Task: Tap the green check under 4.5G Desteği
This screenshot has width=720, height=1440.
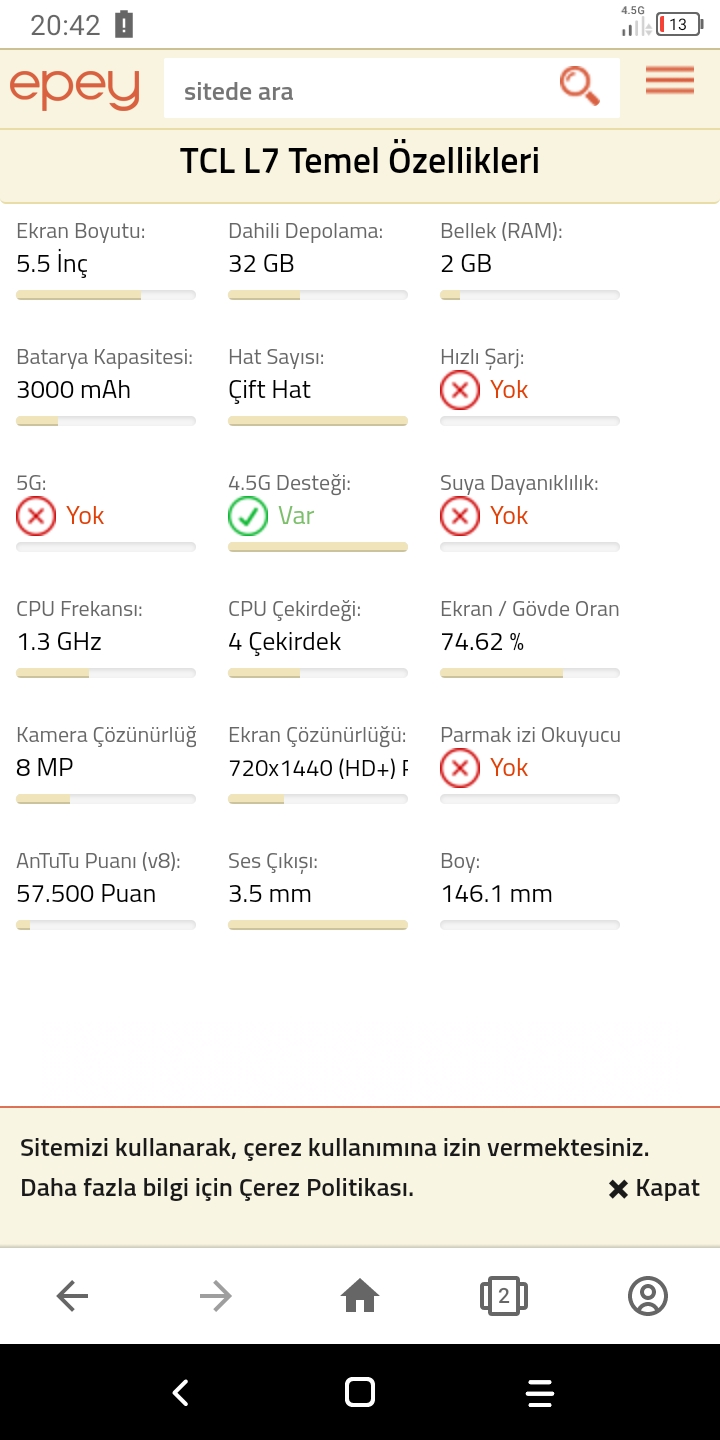Action: tap(248, 516)
